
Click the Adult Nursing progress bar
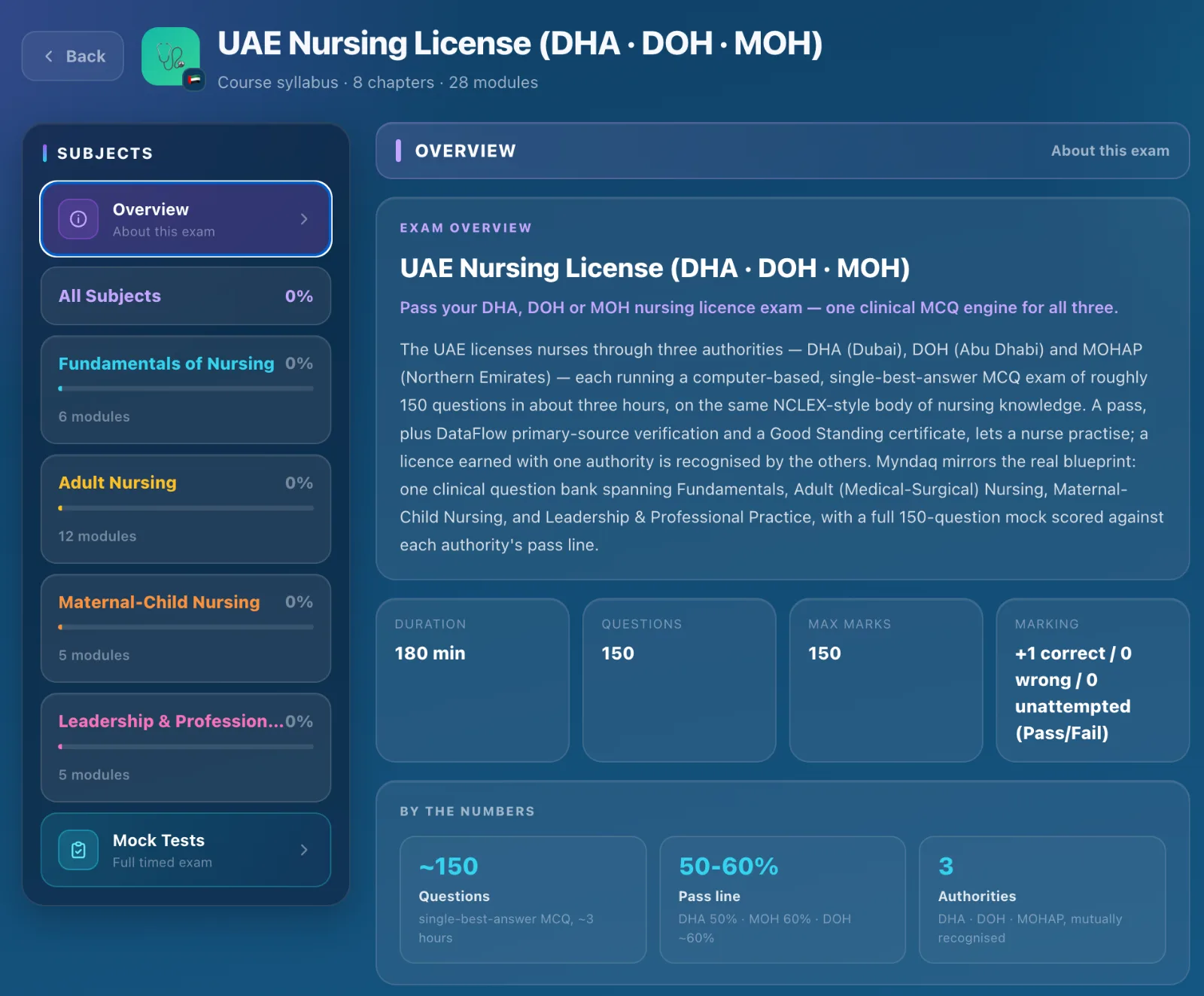[x=186, y=508]
